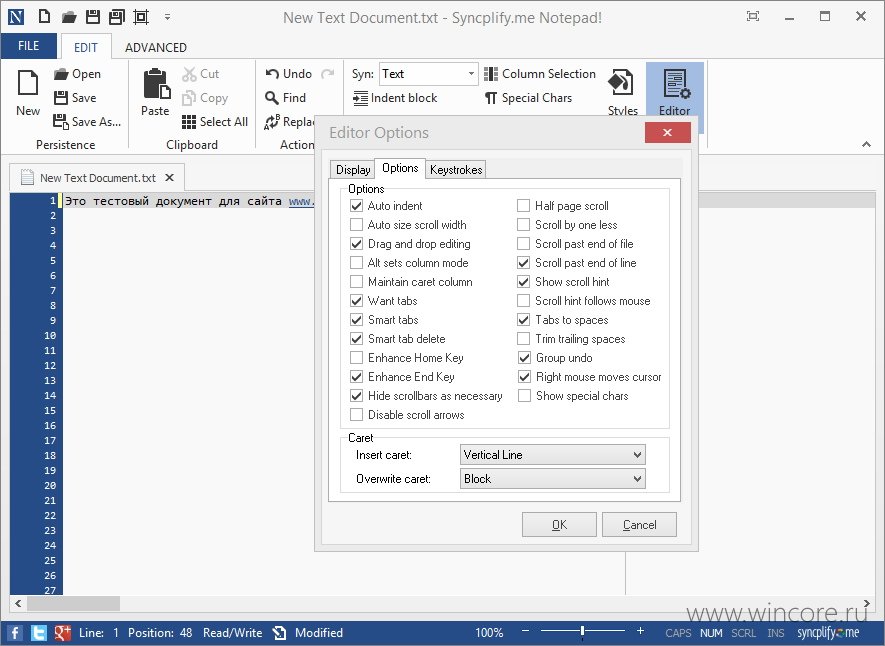Enable Maintain caret column

(x=356, y=282)
